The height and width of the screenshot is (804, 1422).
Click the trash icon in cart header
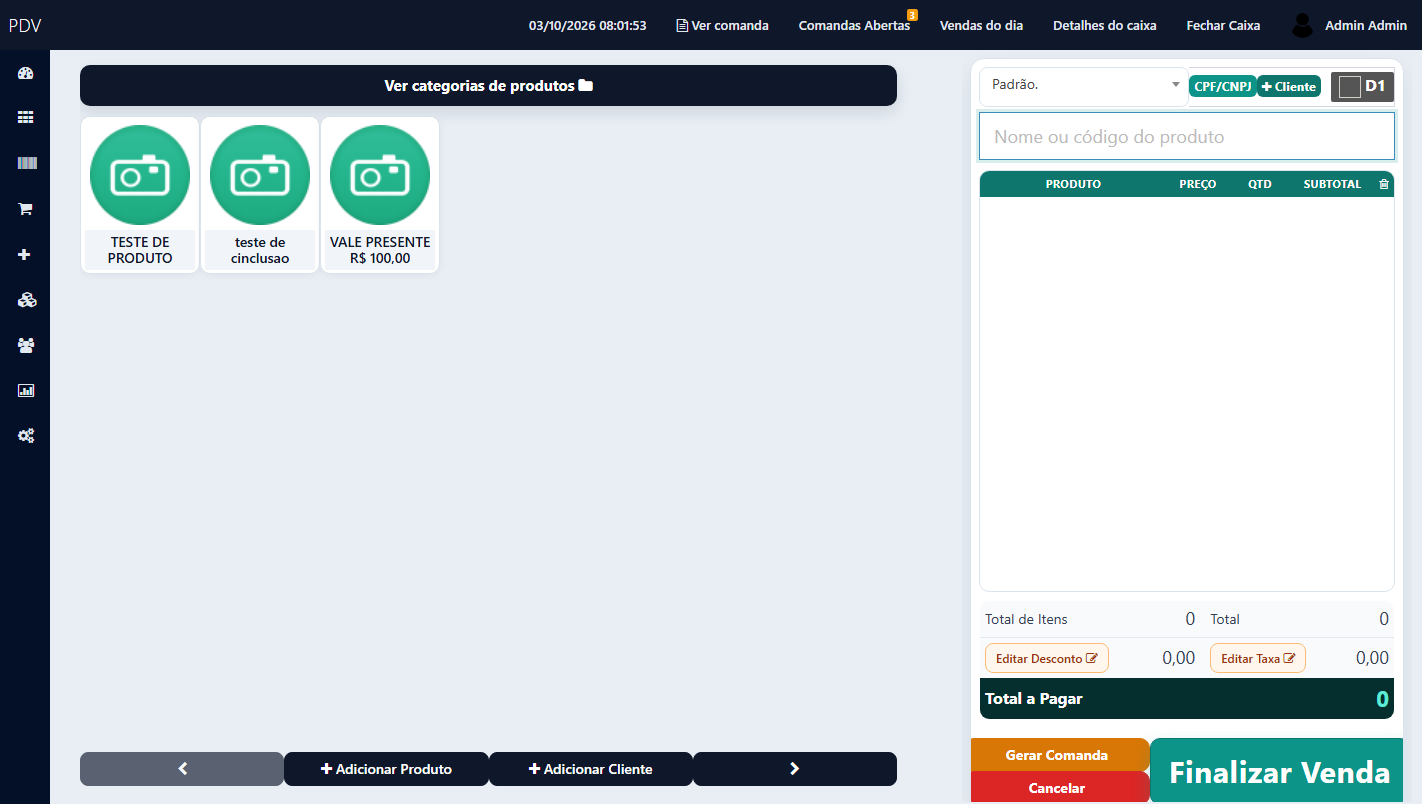point(1384,184)
